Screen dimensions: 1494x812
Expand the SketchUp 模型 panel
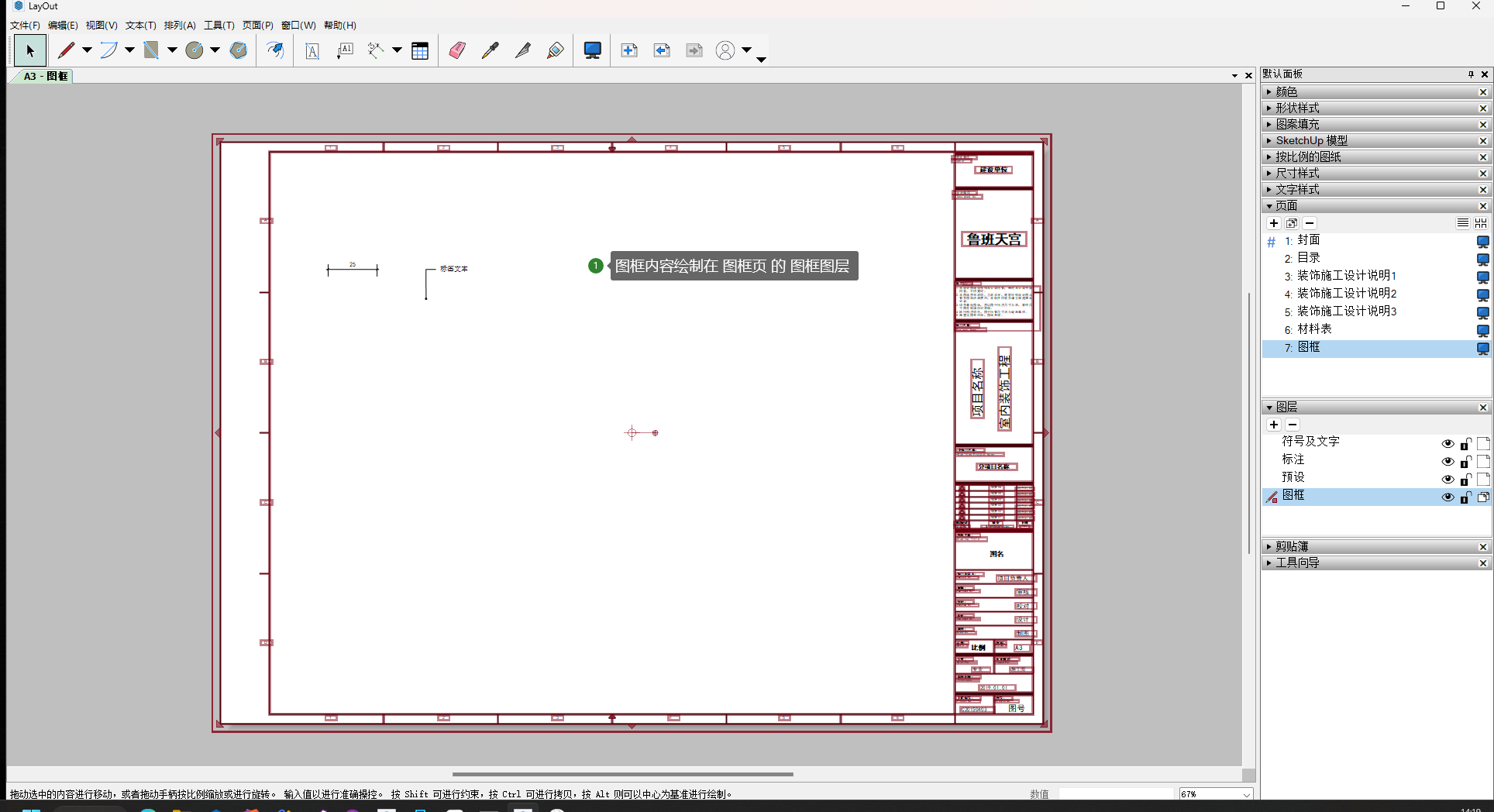[x=1311, y=141]
